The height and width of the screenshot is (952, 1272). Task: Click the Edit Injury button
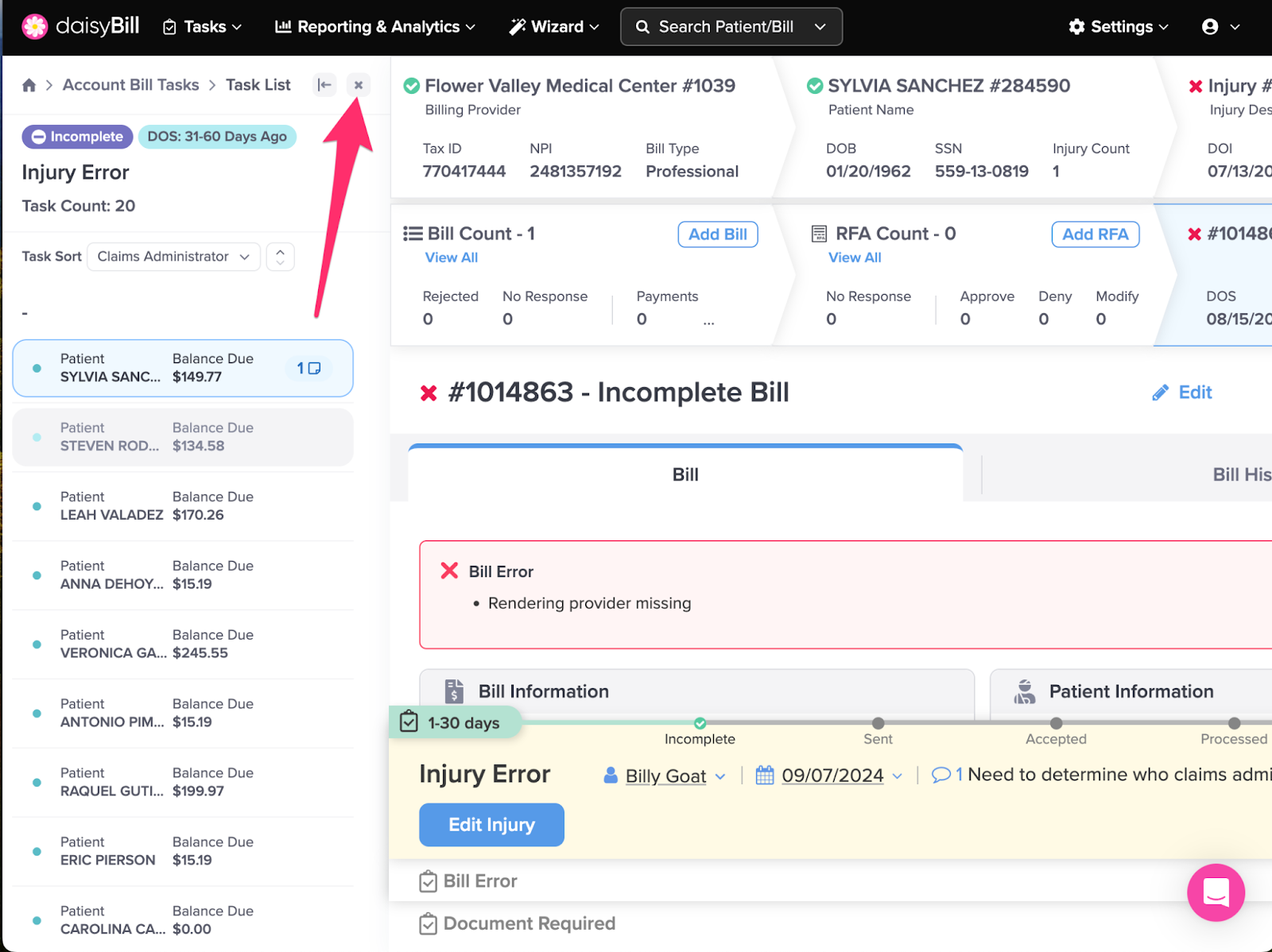(x=491, y=825)
